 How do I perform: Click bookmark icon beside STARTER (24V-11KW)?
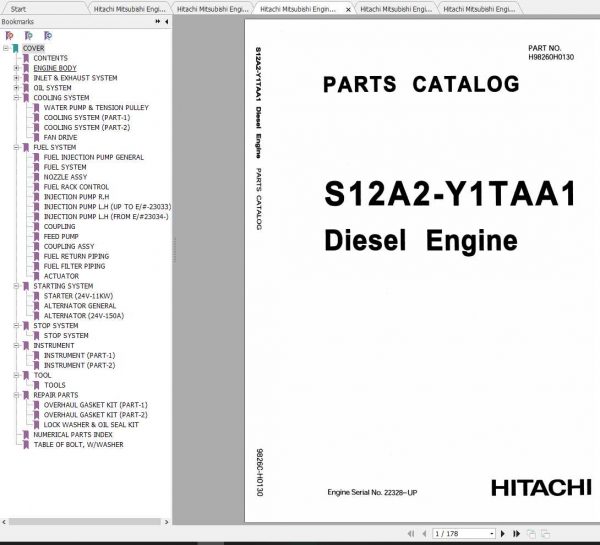coord(36,296)
